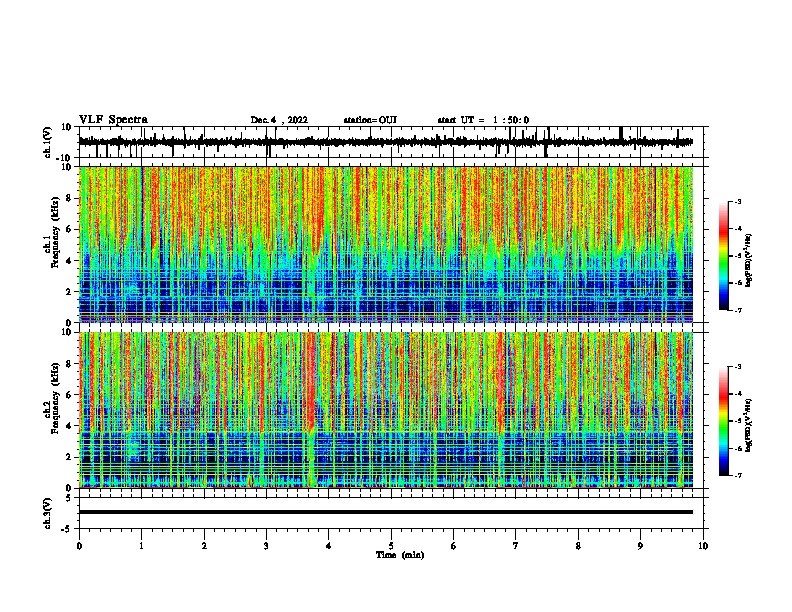
Task: Click the -4 tick on lower color bar
Action: (x=738, y=394)
